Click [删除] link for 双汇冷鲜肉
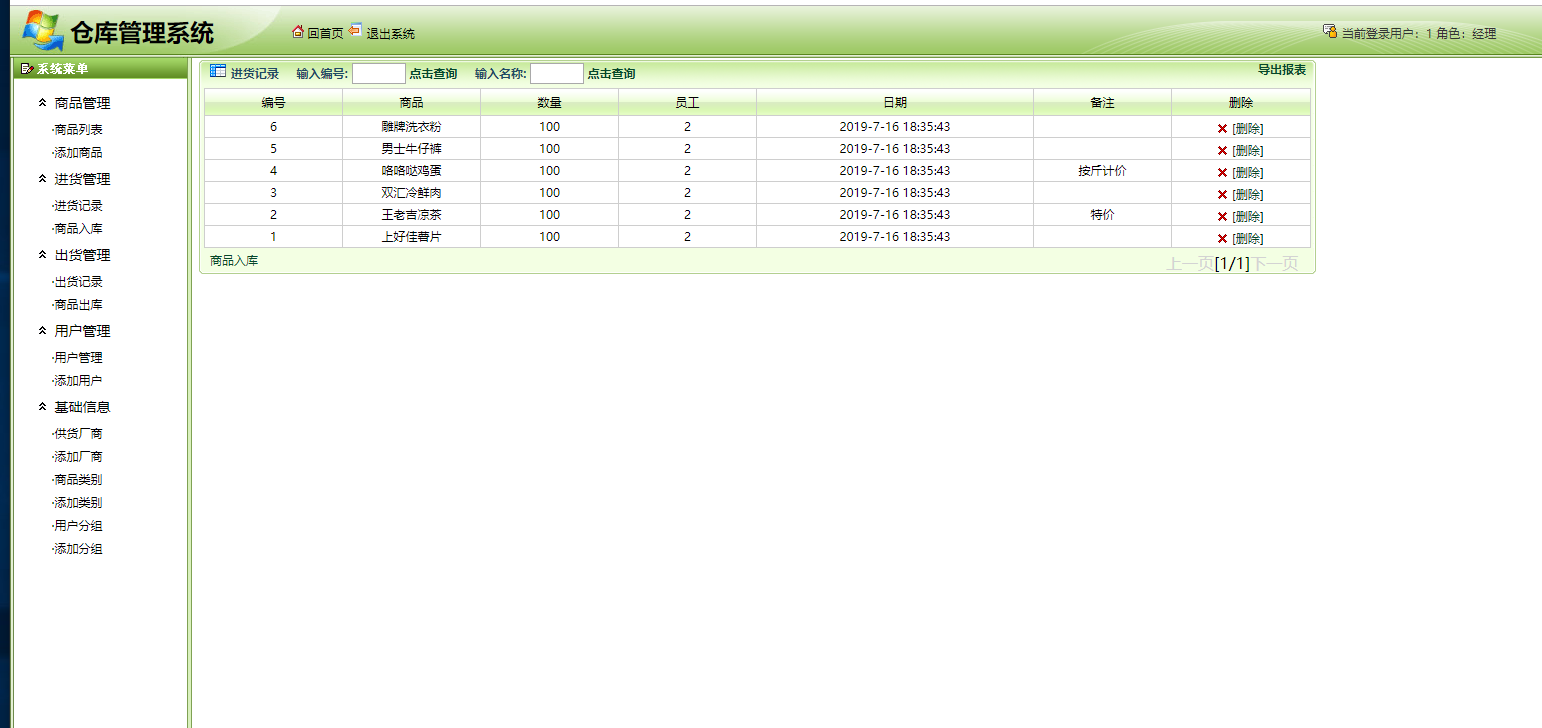 [x=1248, y=195]
